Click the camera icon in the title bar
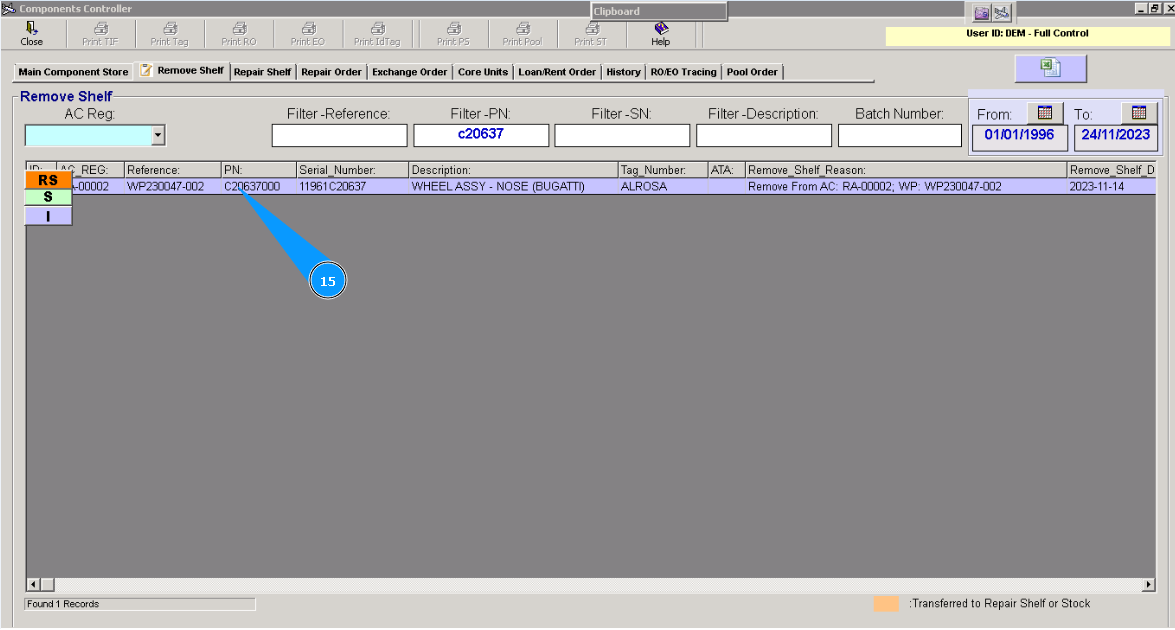The width and height of the screenshot is (1175, 630). [982, 13]
